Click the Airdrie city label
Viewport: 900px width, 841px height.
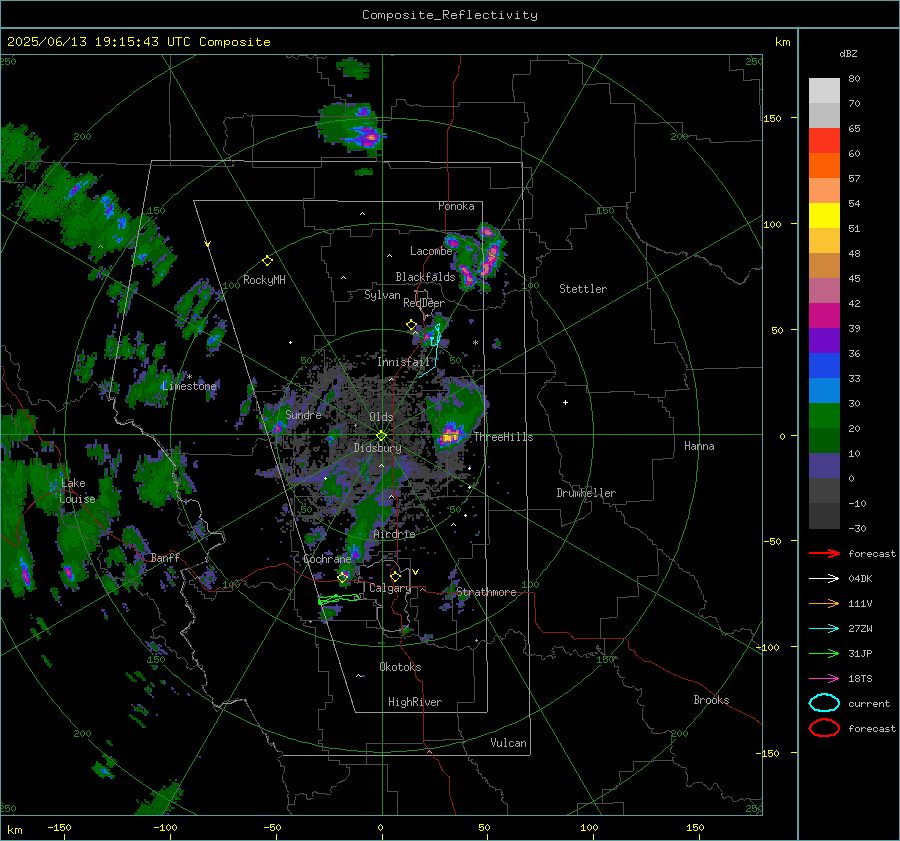pos(394,534)
